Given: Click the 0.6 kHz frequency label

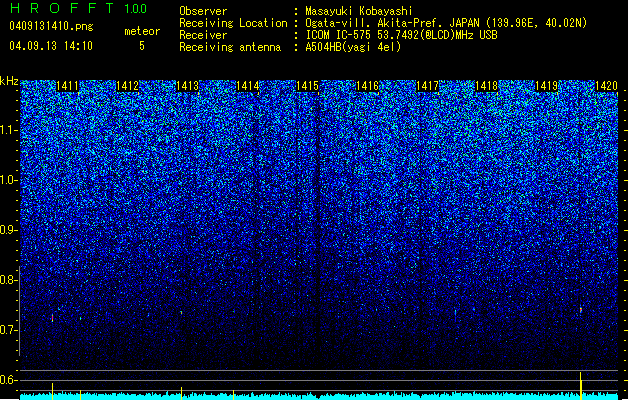Looking at the screenshot, I should [8, 380].
